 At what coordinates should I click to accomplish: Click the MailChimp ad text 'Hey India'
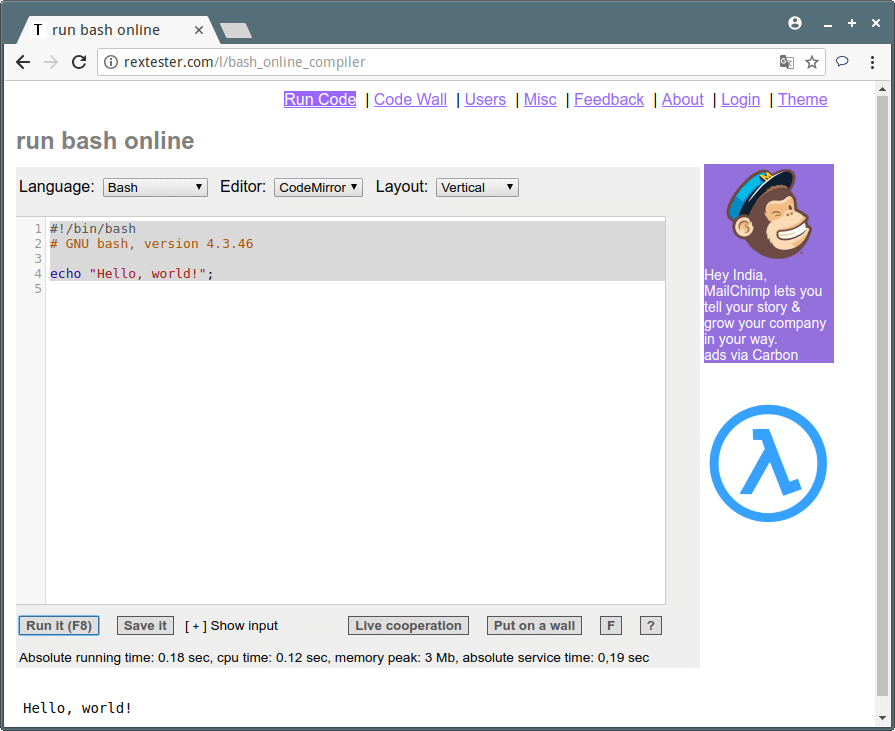(x=735, y=275)
